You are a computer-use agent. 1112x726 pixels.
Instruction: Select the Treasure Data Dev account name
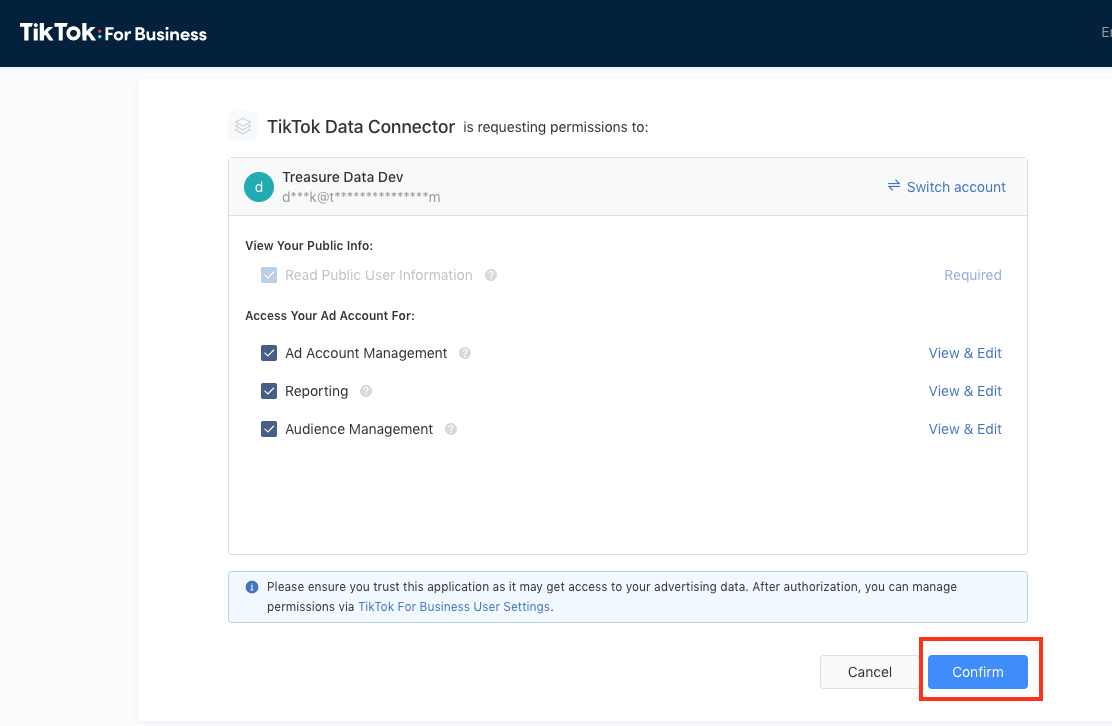click(342, 177)
